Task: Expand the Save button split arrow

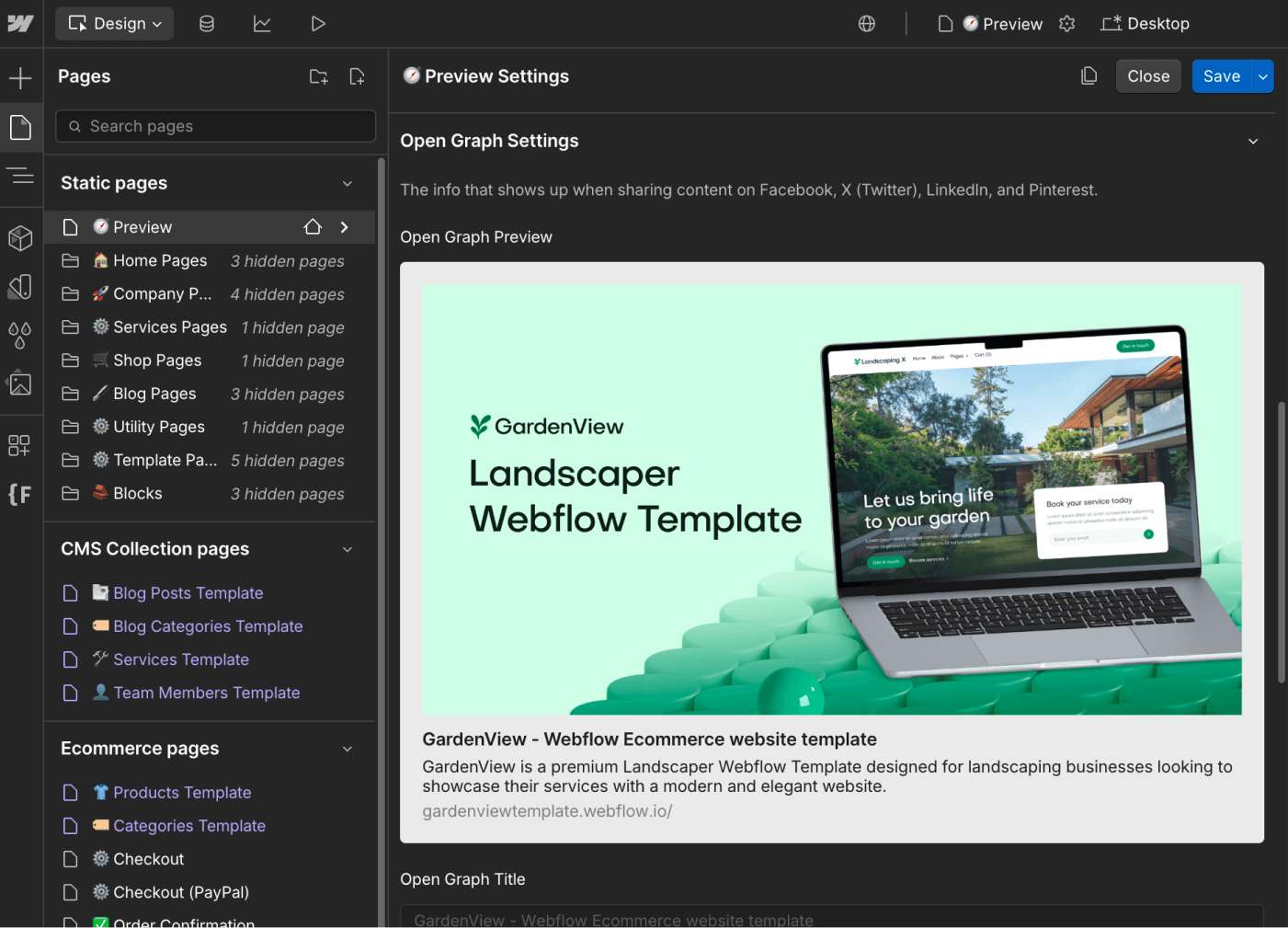Action: pos(1263,76)
